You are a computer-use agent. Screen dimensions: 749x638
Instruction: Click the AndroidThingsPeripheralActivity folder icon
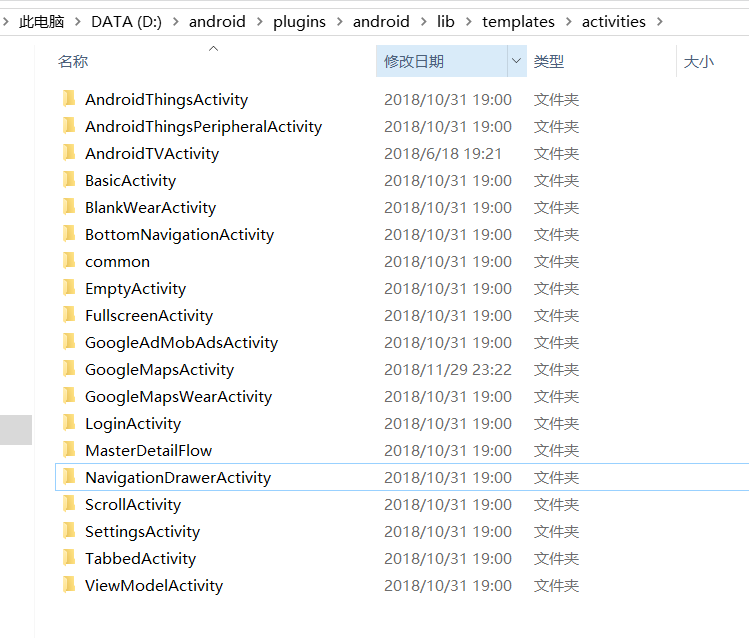pos(69,126)
